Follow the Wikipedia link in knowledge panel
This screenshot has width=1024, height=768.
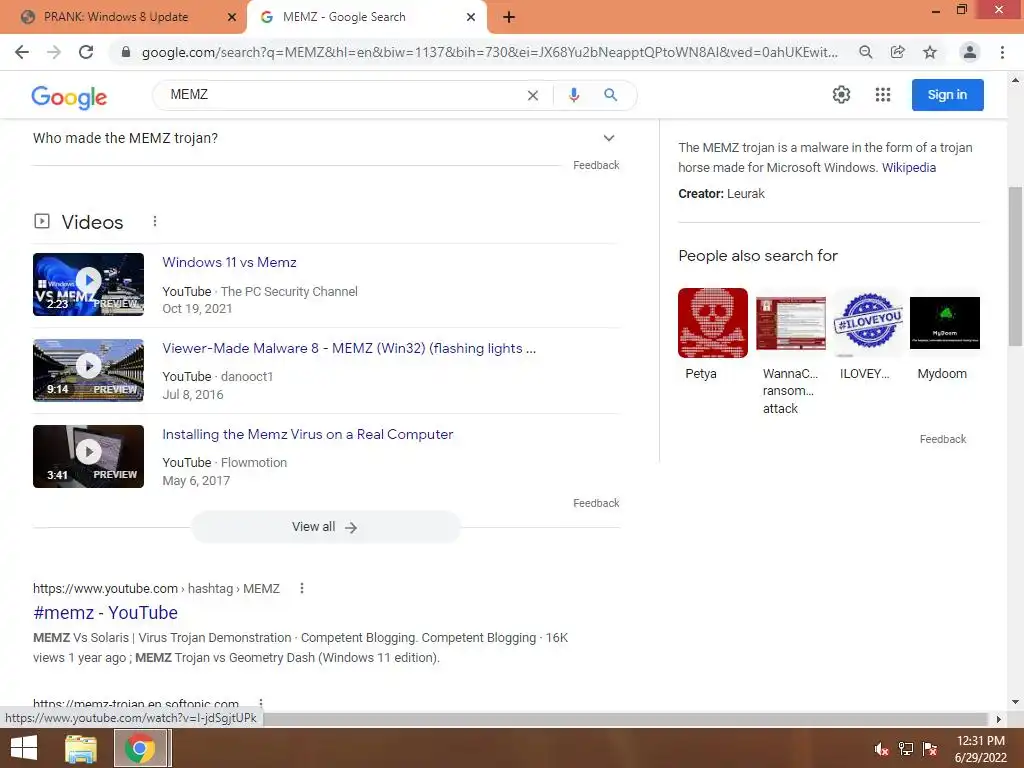pyautogui.click(x=908, y=168)
